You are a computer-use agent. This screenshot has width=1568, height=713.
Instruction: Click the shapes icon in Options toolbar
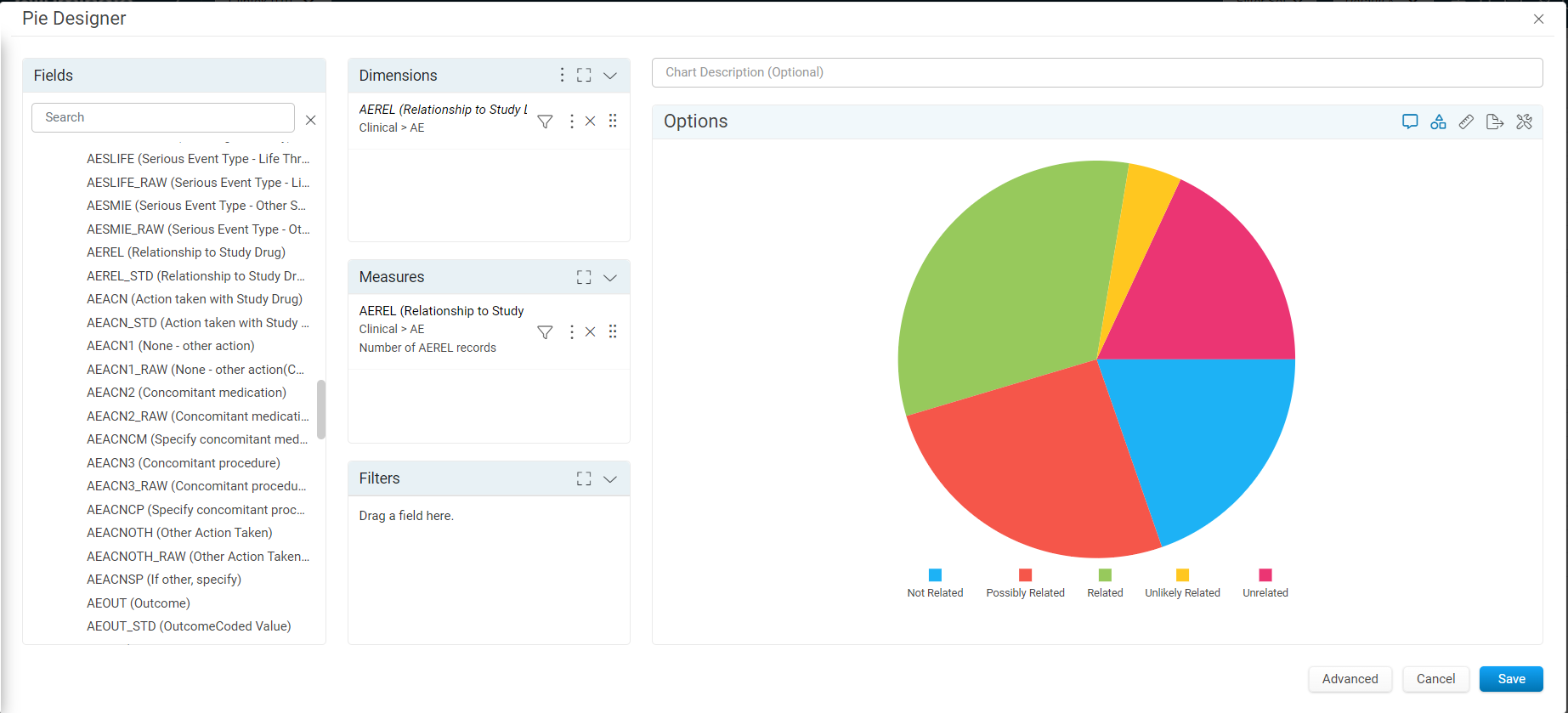point(1438,122)
